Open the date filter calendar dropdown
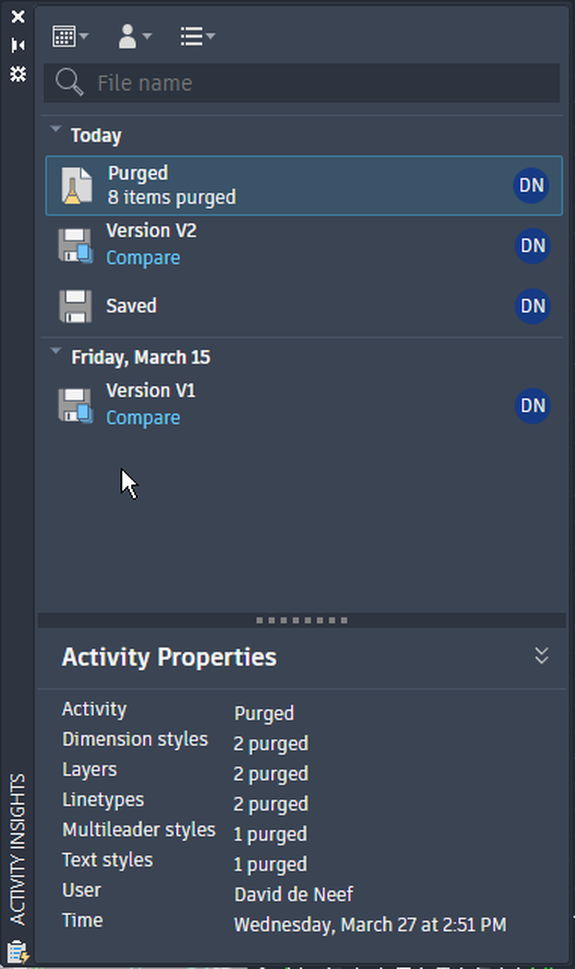 click(70, 36)
